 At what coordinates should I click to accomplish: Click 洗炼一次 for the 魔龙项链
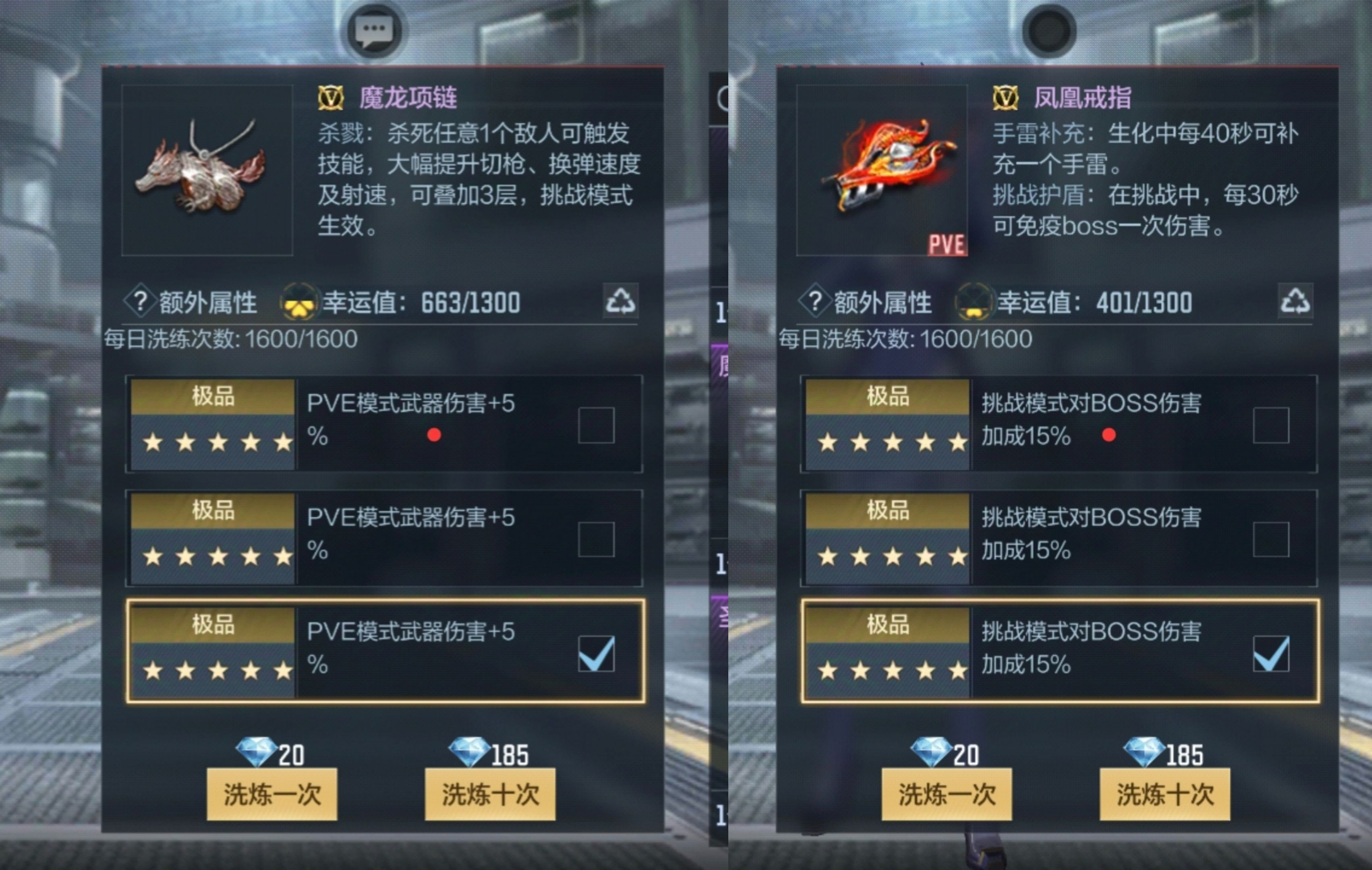tap(272, 794)
